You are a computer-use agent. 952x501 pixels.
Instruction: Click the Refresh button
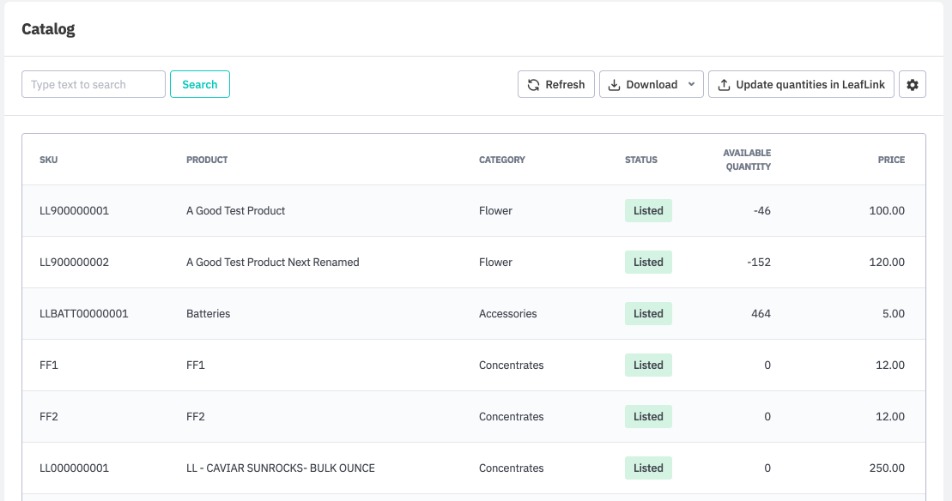(556, 85)
